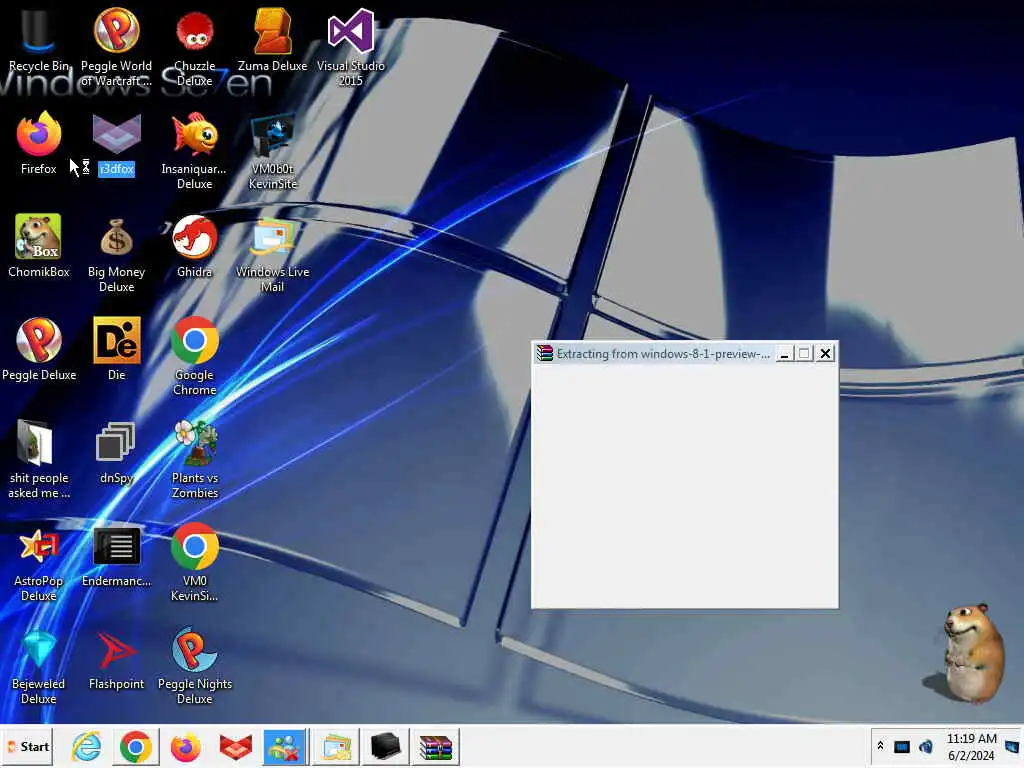
Task: Click the Start button
Action: (27, 746)
